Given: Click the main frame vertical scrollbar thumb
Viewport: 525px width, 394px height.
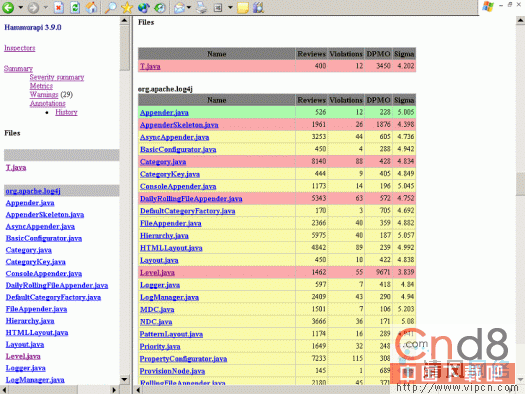Looking at the screenshot, I should click(520, 184).
